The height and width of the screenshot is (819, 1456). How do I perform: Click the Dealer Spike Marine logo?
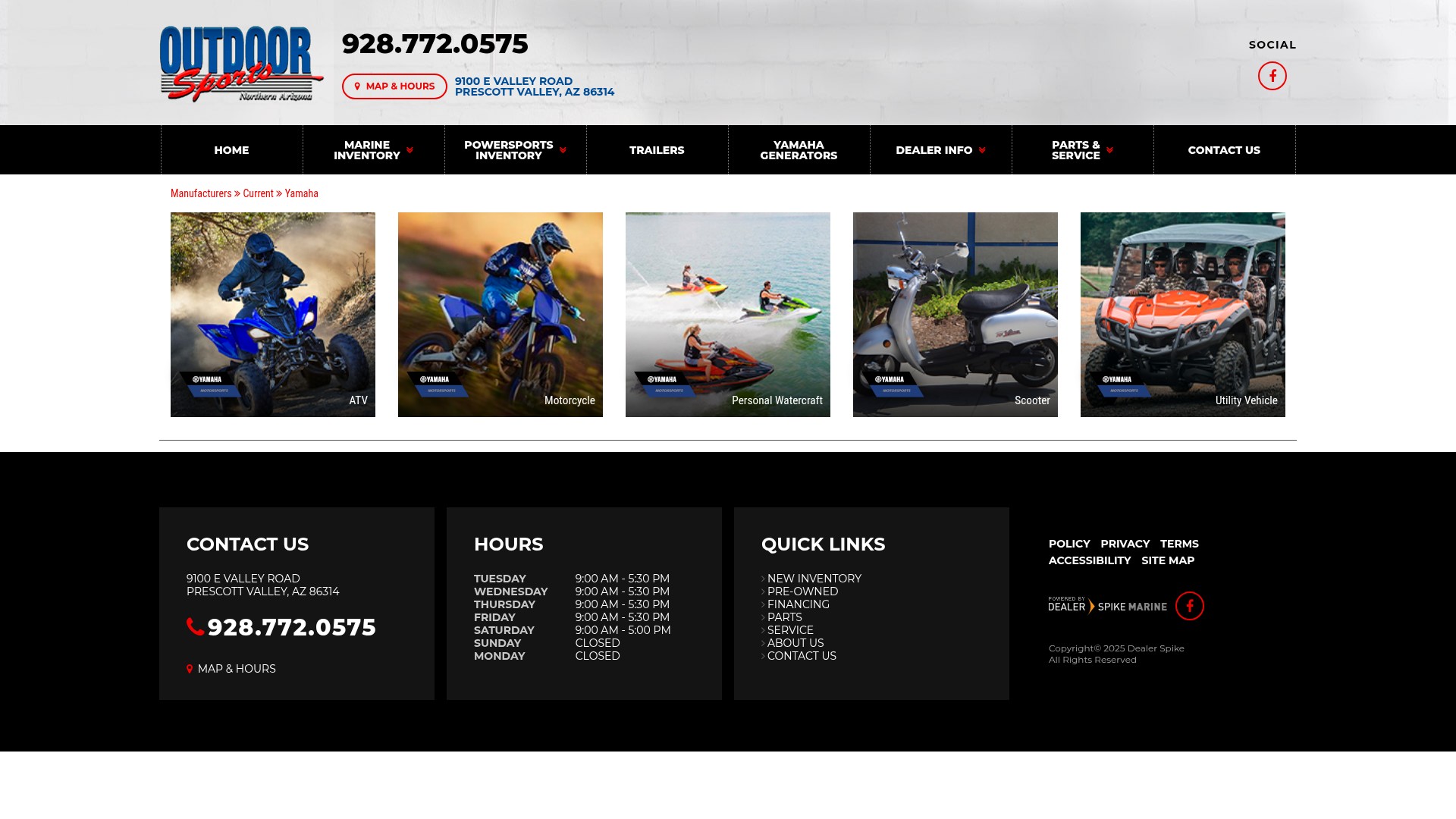[x=1108, y=605]
